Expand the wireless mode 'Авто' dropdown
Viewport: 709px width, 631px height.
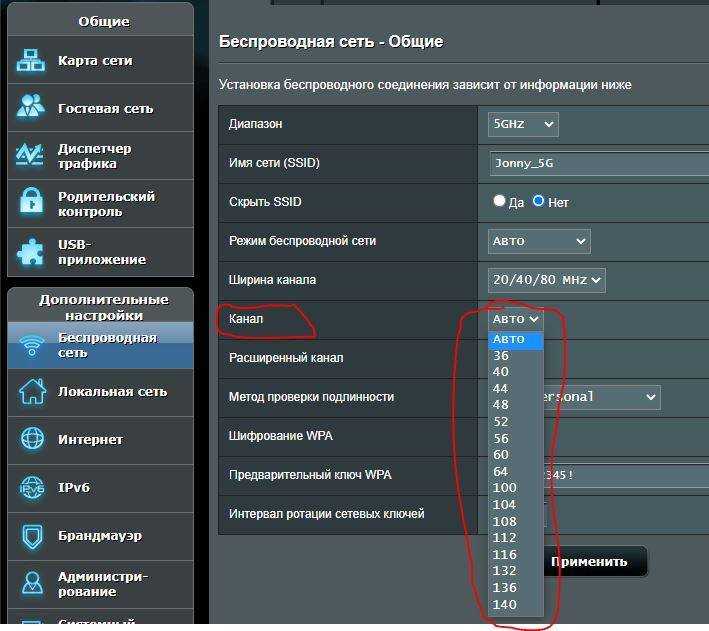coord(538,241)
